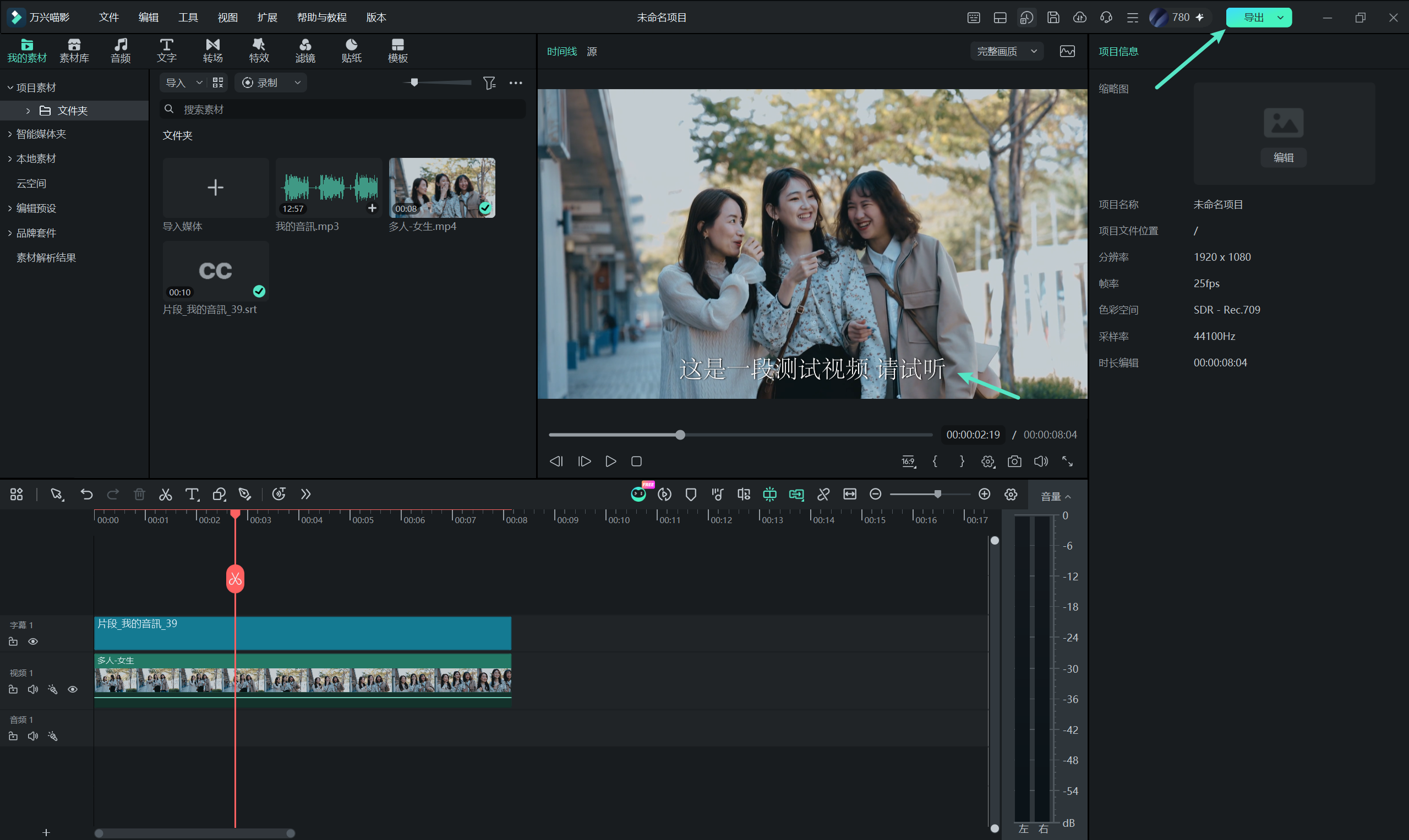Expand the 本地素材 tree item

(x=9, y=159)
